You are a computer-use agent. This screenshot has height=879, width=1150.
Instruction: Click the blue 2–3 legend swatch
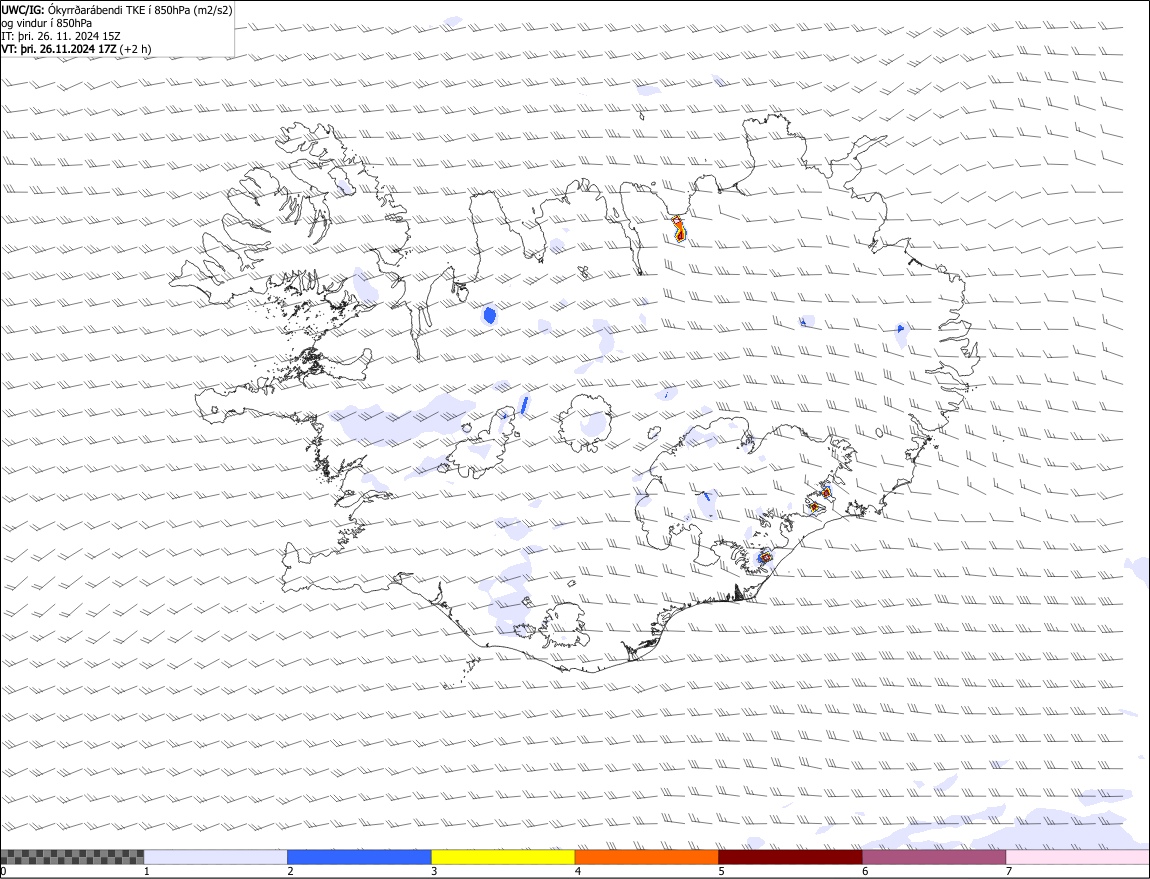pyautogui.click(x=359, y=856)
